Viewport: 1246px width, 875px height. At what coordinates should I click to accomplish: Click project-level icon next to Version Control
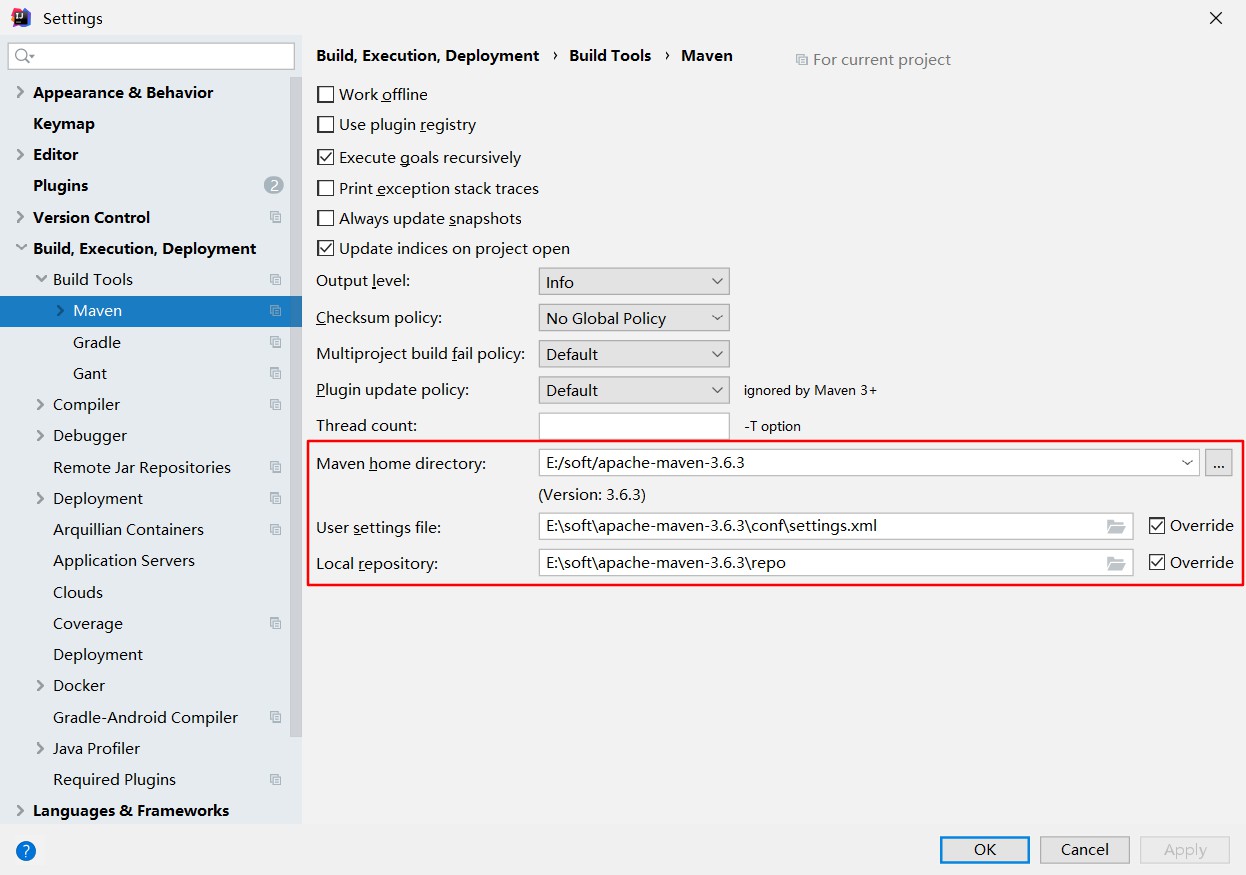tap(276, 217)
